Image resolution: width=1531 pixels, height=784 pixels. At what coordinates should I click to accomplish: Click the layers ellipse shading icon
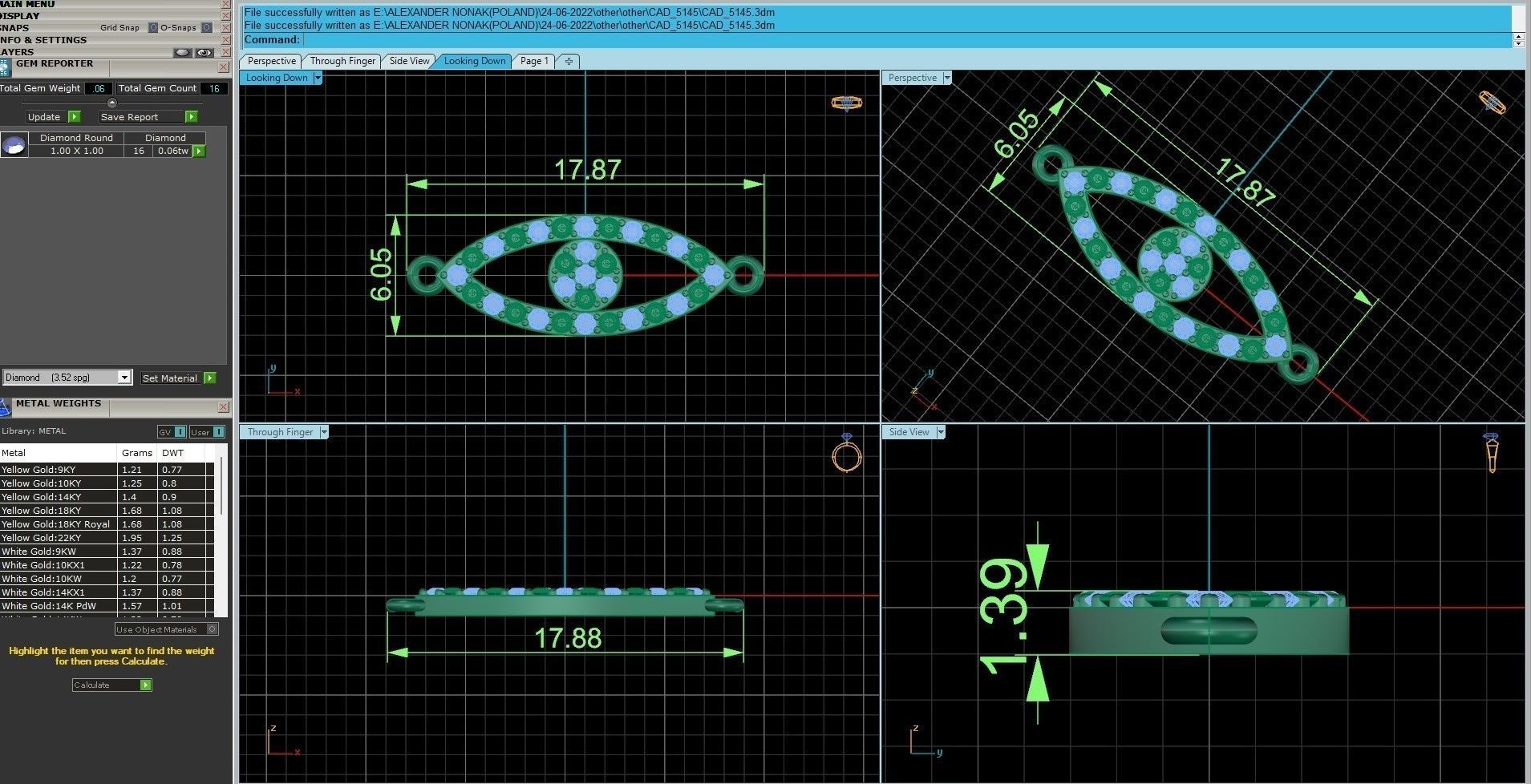pos(183,52)
